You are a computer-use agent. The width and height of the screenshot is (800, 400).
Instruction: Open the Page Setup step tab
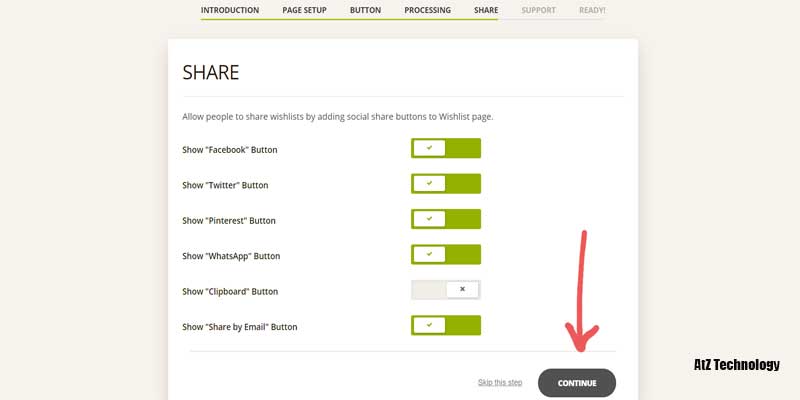pos(304,11)
